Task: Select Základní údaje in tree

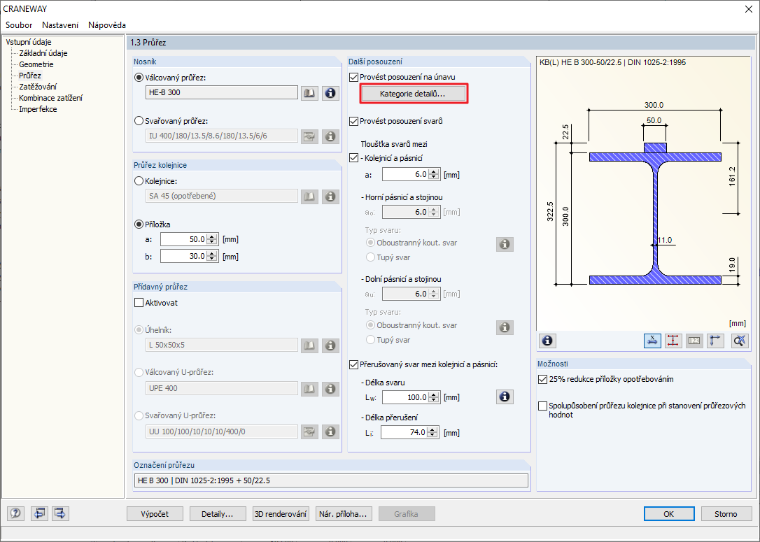Action: [43, 53]
